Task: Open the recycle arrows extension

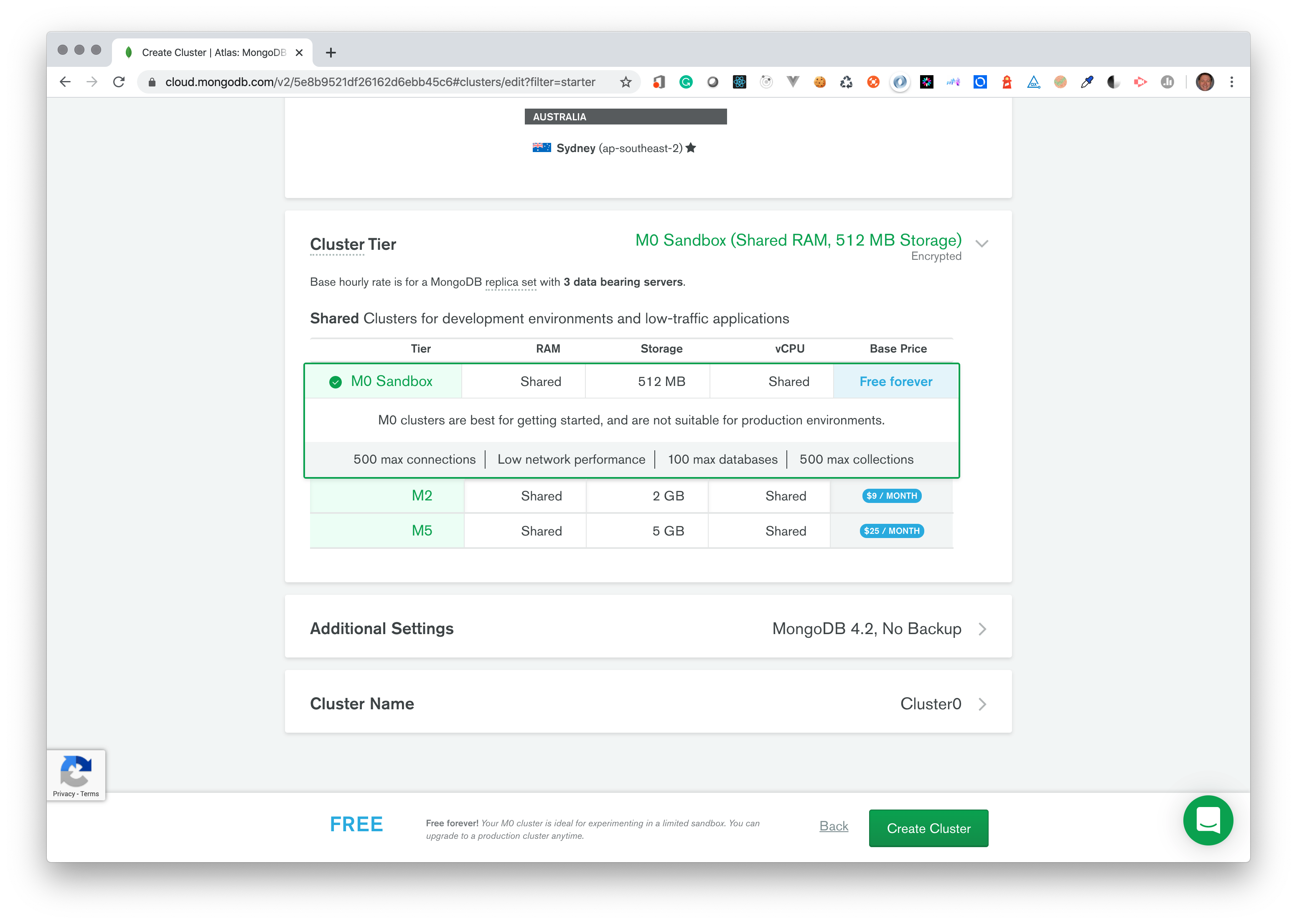Action: (x=846, y=82)
